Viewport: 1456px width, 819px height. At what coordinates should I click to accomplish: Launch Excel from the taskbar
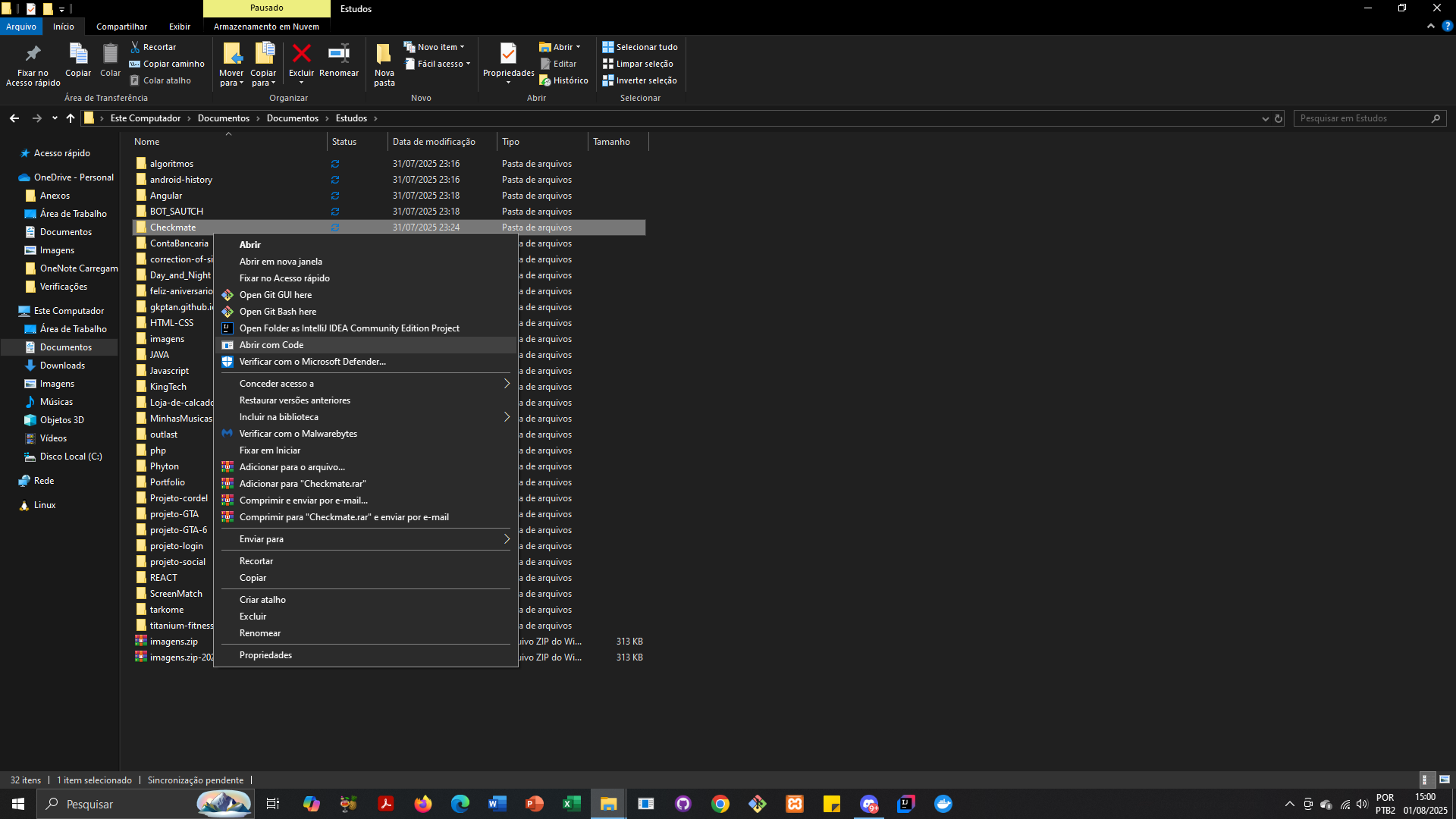click(x=571, y=804)
